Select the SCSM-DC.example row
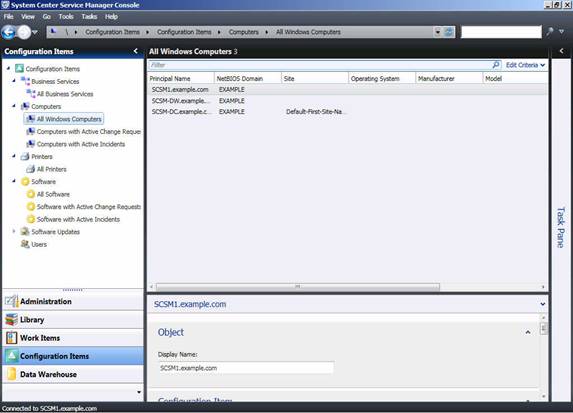This screenshot has width=573, height=413. pyautogui.click(x=348, y=111)
